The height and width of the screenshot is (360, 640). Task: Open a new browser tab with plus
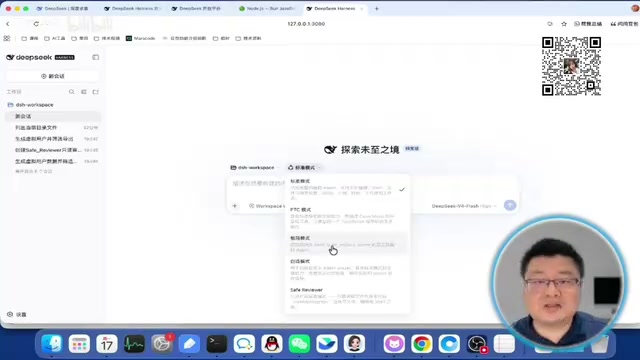point(377,9)
